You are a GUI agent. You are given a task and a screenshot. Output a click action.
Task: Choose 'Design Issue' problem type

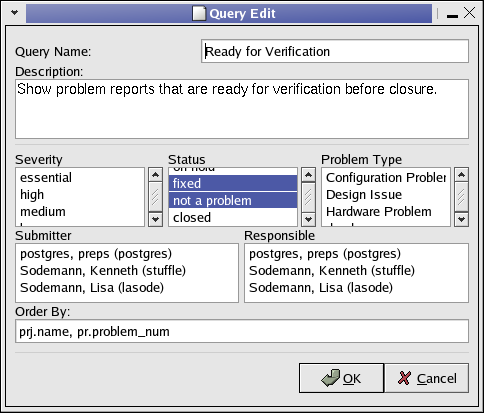(x=386, y=194)
